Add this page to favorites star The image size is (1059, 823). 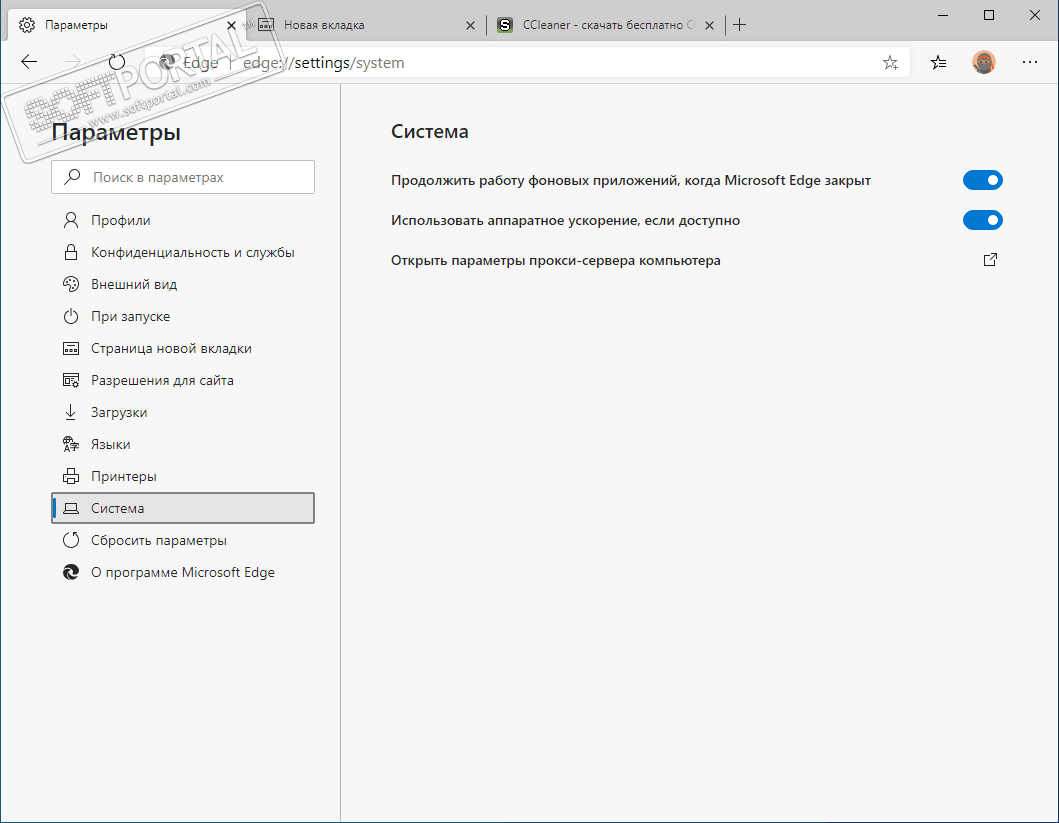pyautogui.click(x=890, y=63)
